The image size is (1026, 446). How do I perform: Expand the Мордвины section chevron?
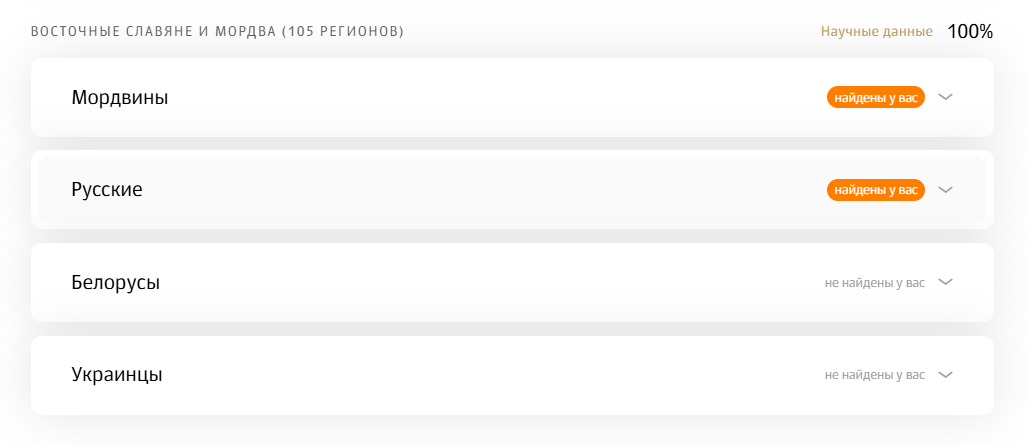click(946, 97)
